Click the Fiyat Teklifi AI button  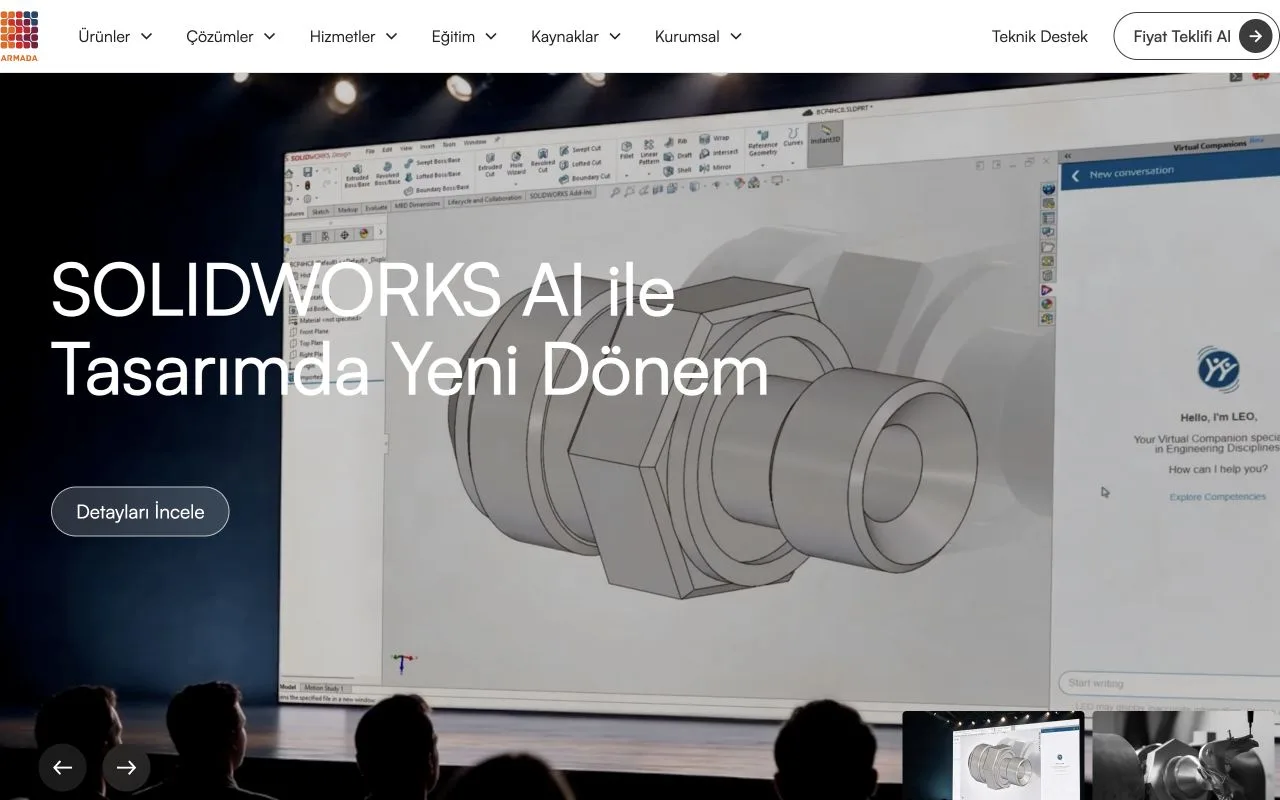coord(1196,36)
